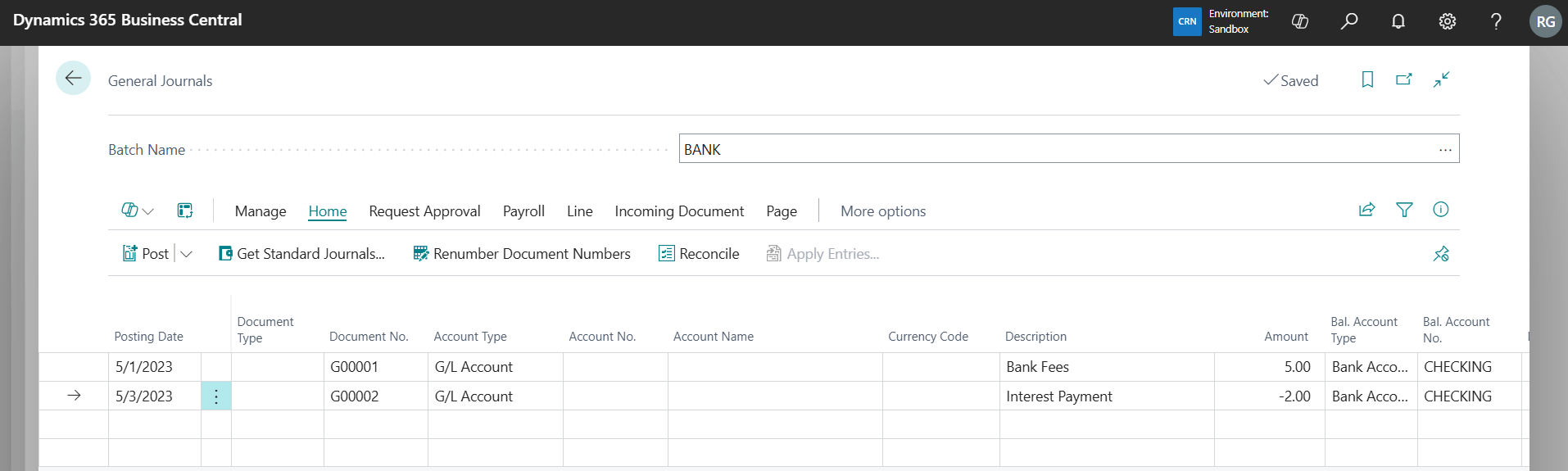
Task: Click Bal. Account Type in Interest Payment row
Action: coord(1371,396)
